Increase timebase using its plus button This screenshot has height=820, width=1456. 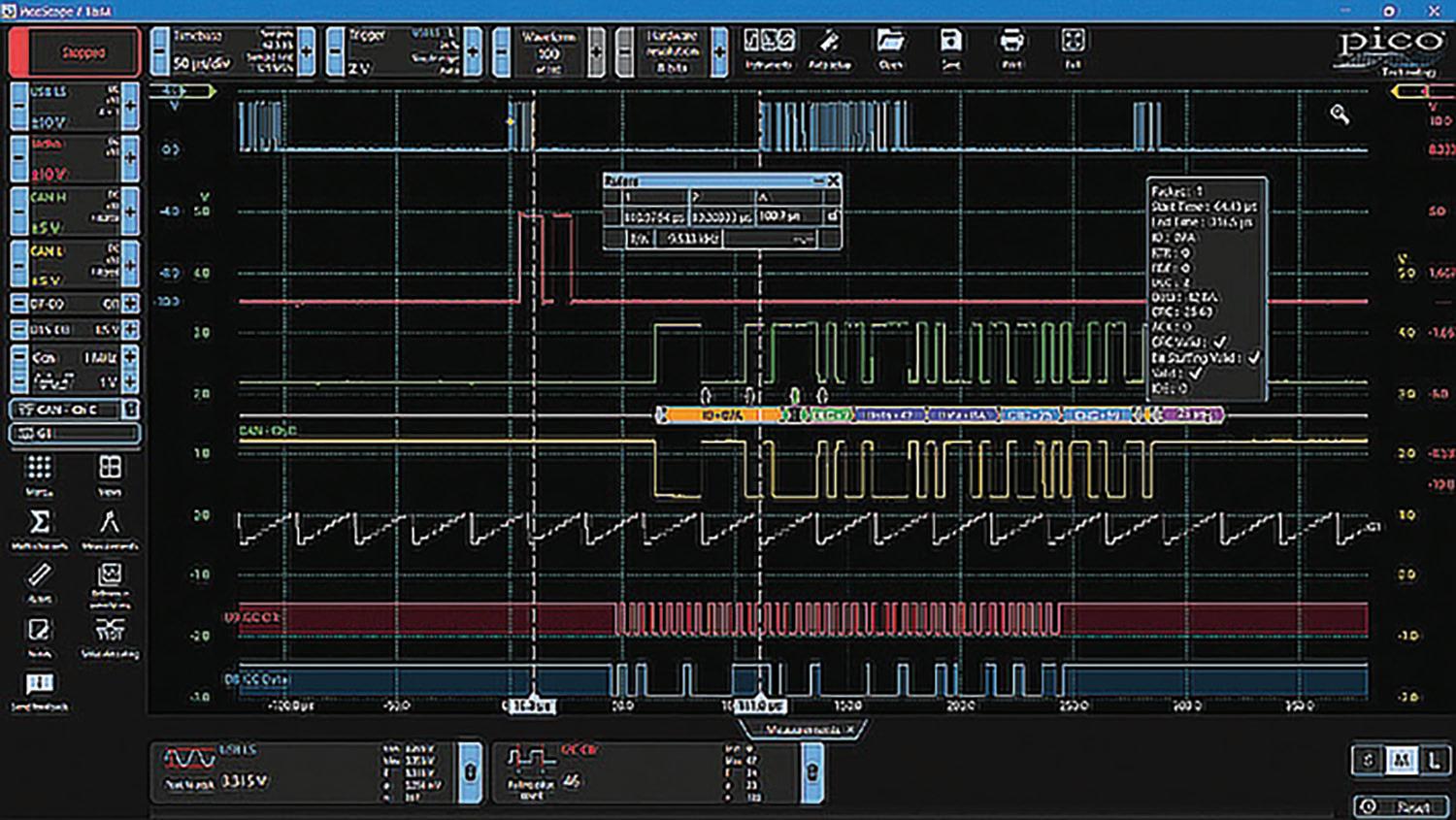[307, 51]
